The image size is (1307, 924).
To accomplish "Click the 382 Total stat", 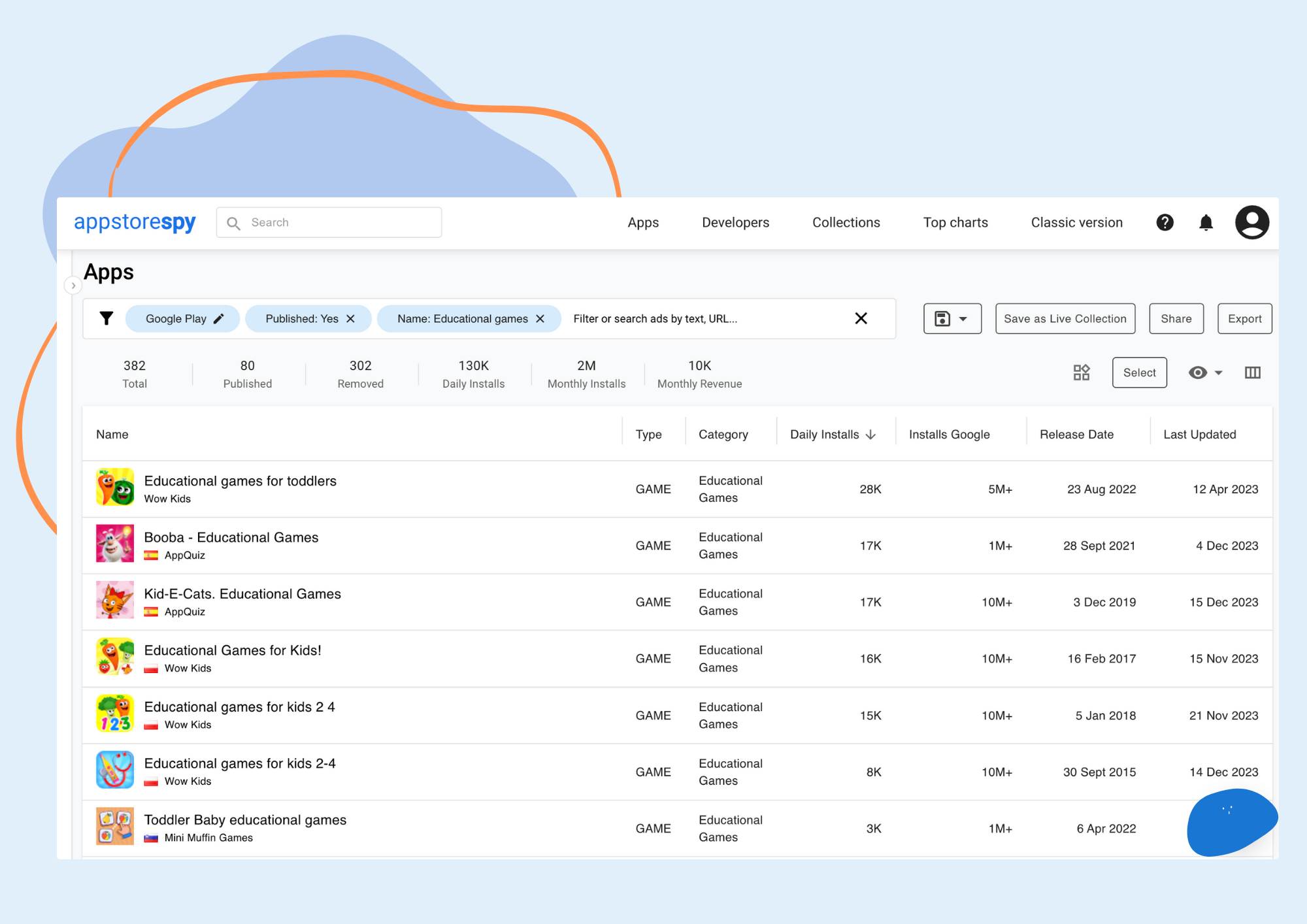I will point(135,374).
